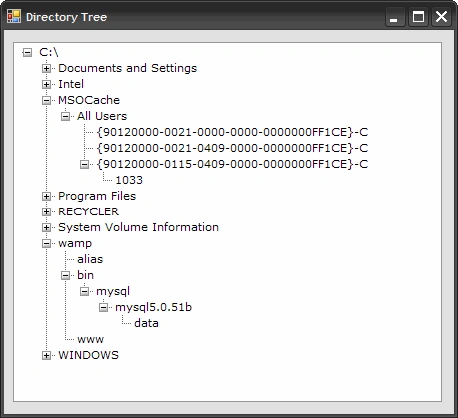Image resolution: width=458 pixels, height=418 pixels.
Task: Collapse the mysql folder node
Action: pos(85,292)
